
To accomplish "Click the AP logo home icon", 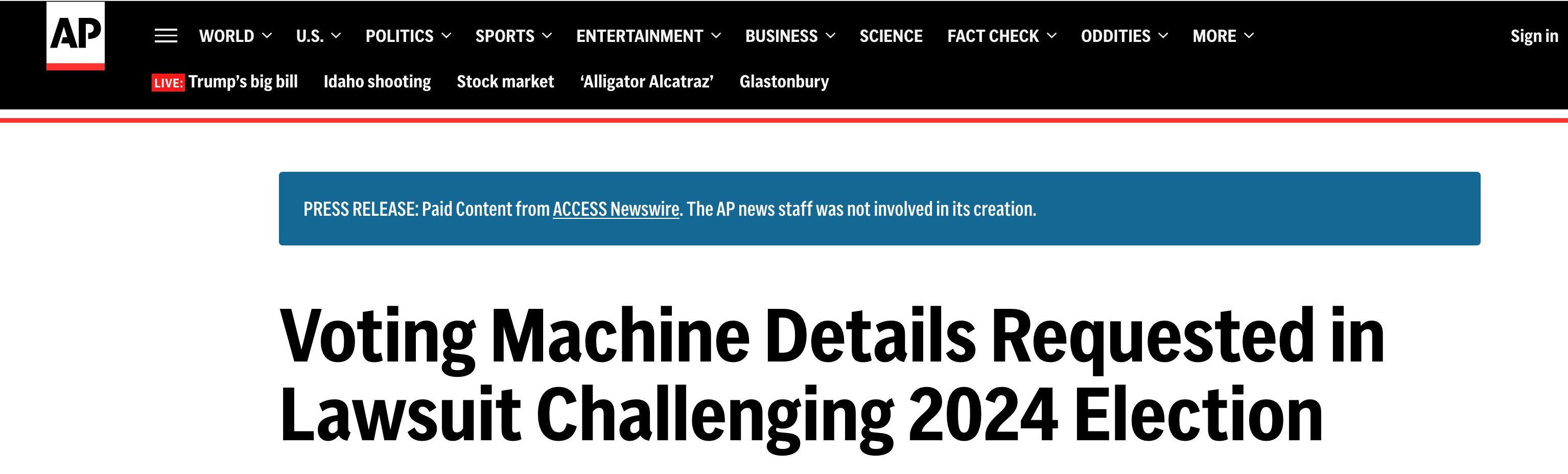I will [x=76, y=35].
